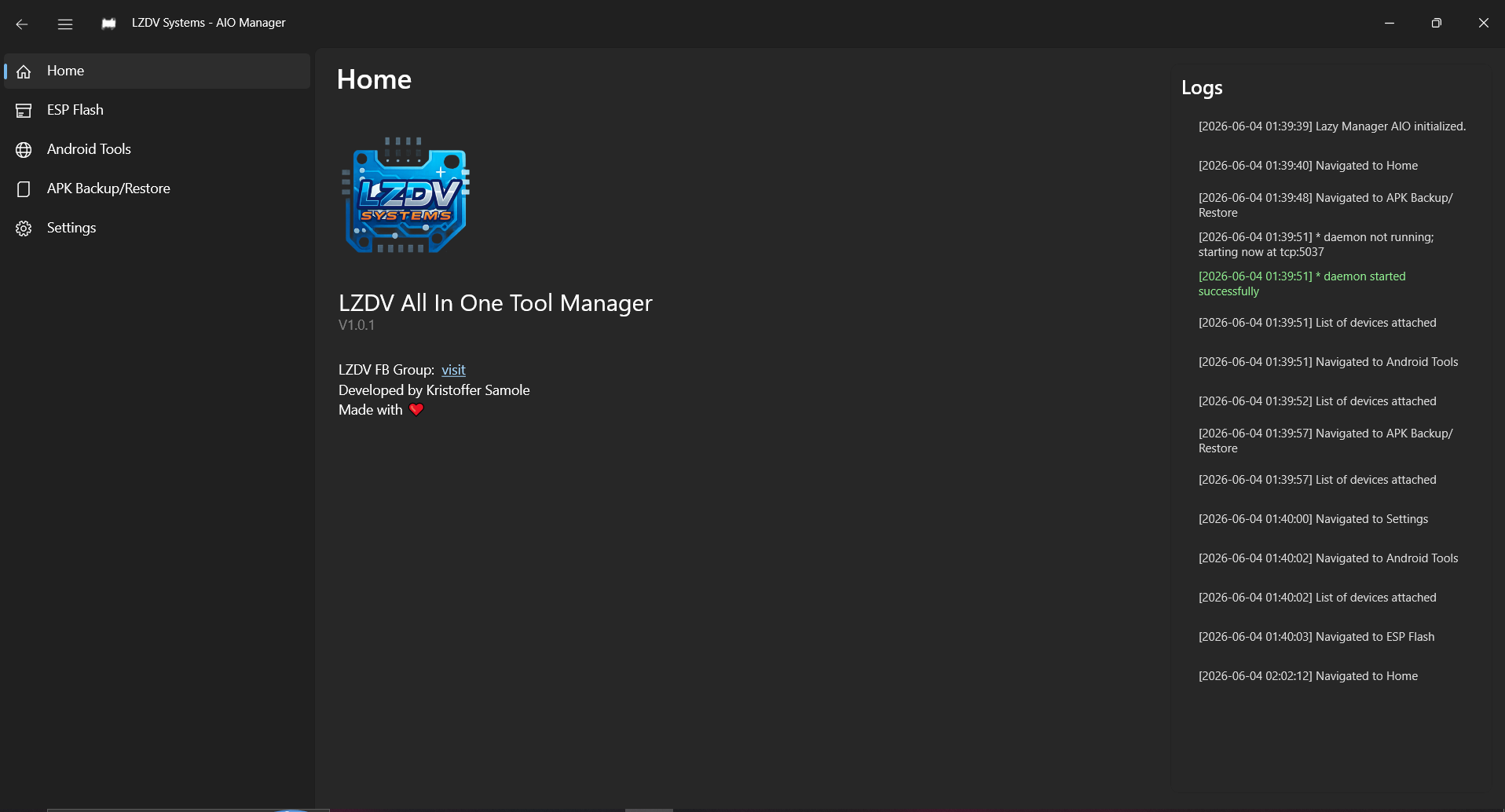Screen dimensions: 1505x812
Task: Click the Home page heading
Action: tap(374, 79)
